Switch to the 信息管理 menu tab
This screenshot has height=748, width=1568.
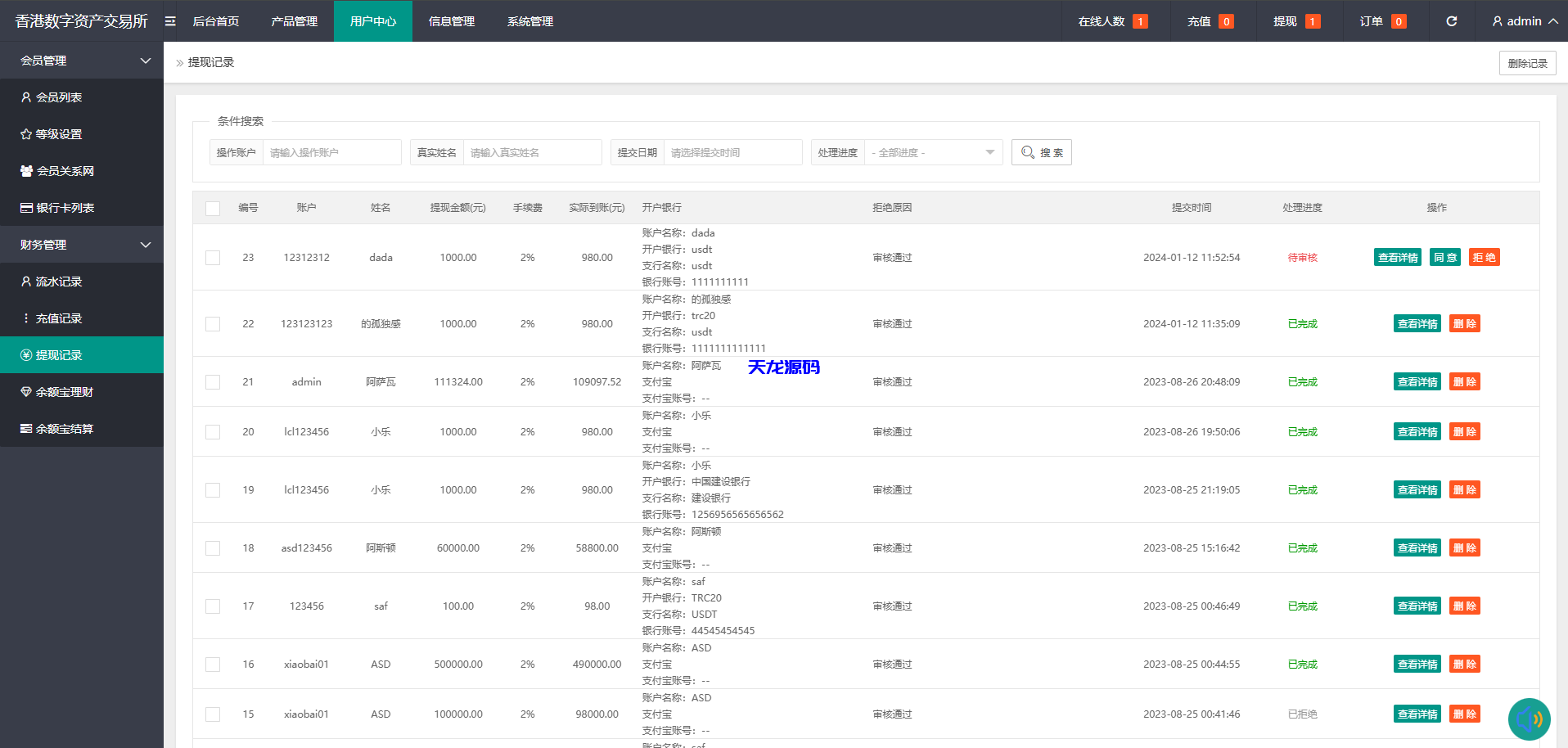pyautogui.click(x=451, y=21)
